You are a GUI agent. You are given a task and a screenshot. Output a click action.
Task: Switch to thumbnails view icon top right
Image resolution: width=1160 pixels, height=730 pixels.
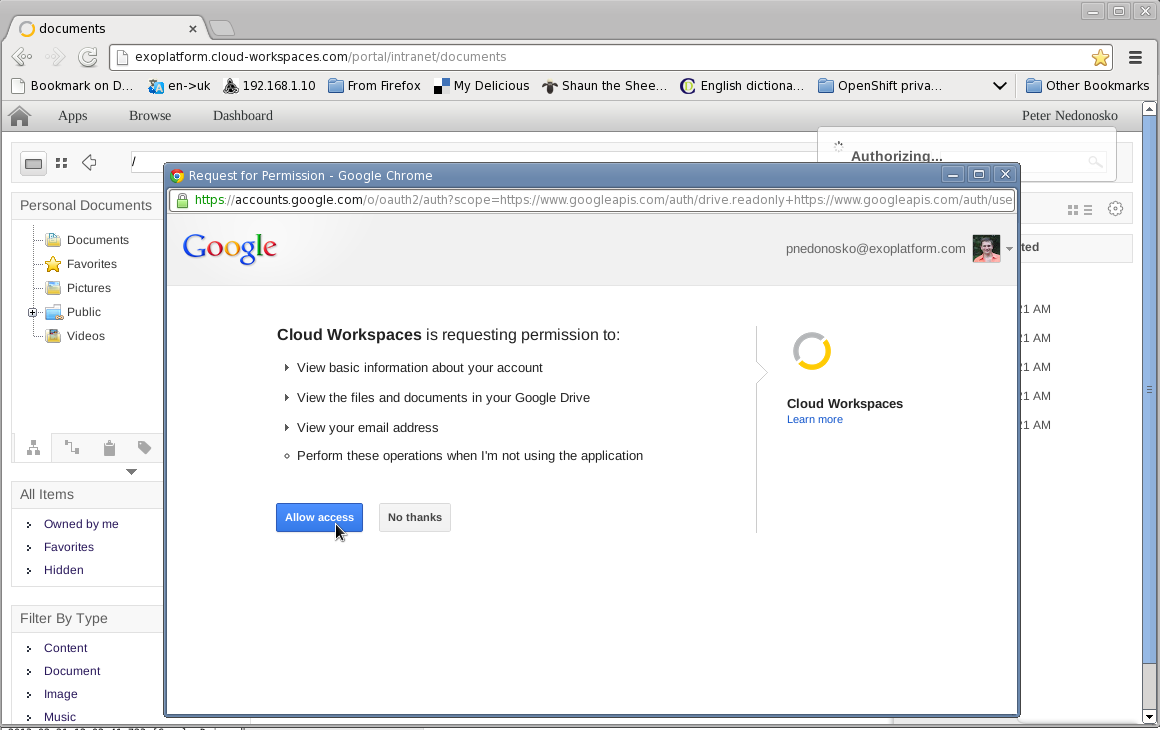coord(1073,210)
